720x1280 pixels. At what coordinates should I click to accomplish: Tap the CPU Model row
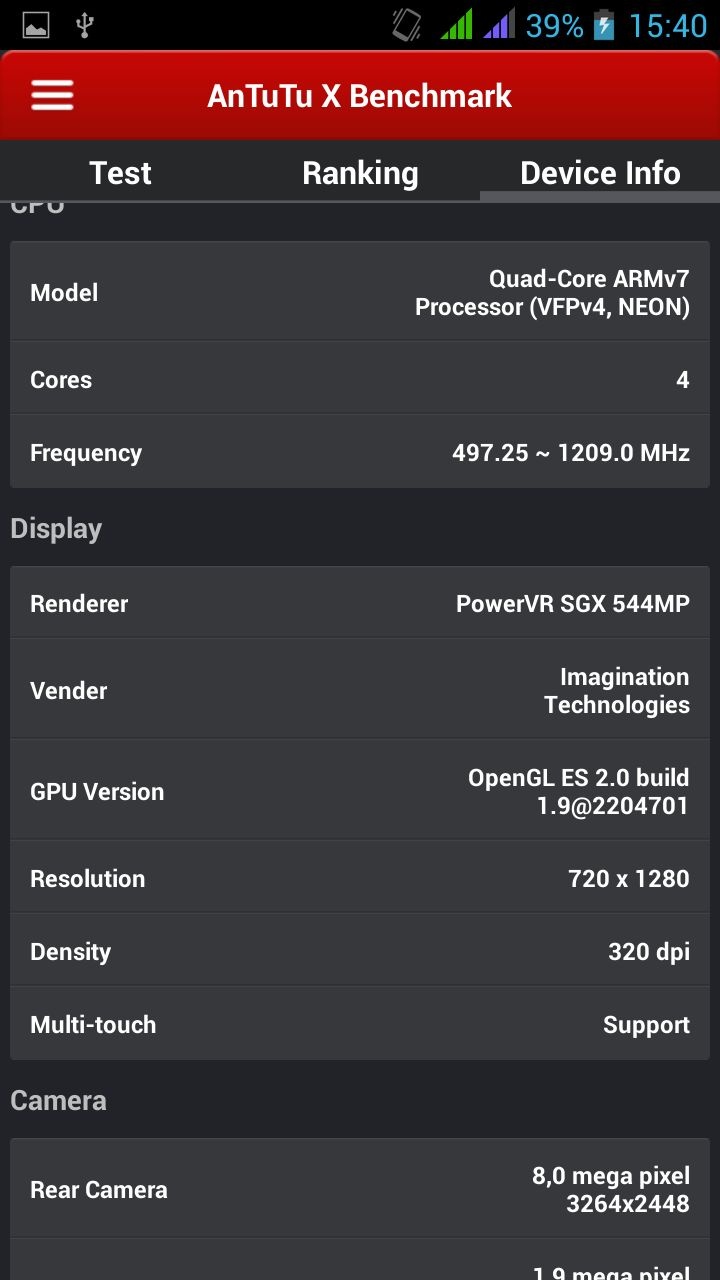[x=360, y=292]
